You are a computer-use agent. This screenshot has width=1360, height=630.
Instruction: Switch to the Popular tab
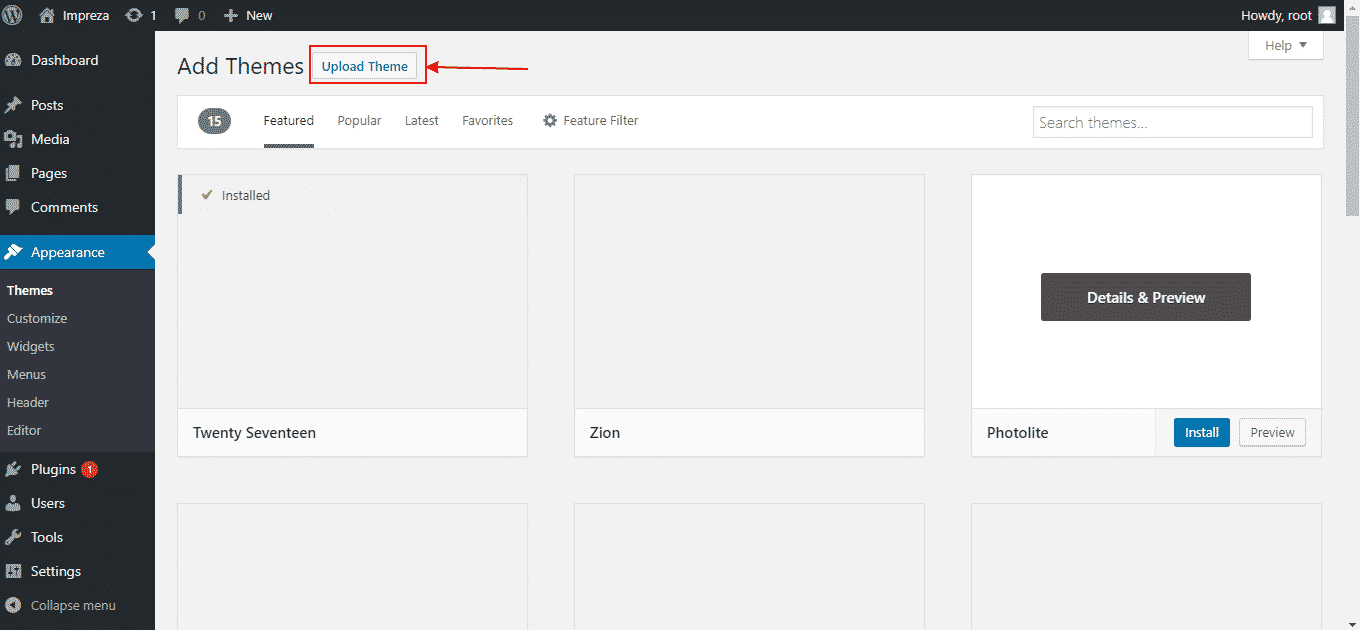click(x=359, y=120)
